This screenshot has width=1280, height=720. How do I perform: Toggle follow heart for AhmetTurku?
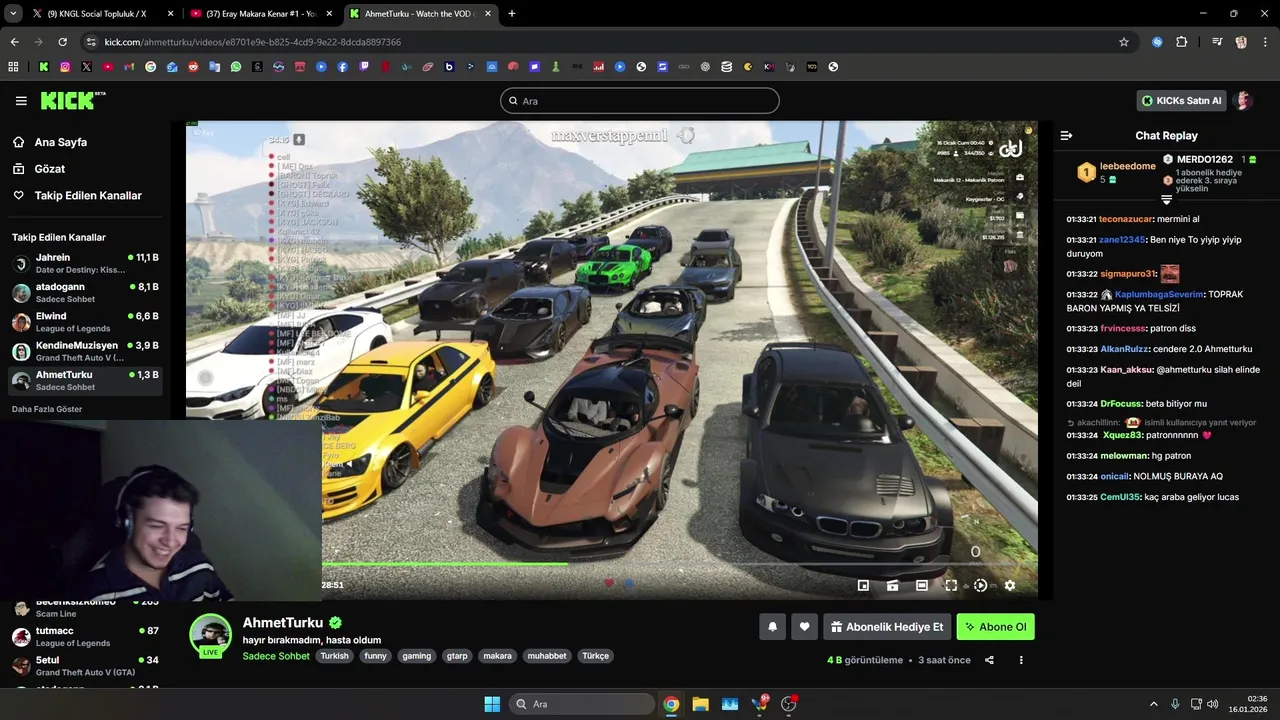804,627
